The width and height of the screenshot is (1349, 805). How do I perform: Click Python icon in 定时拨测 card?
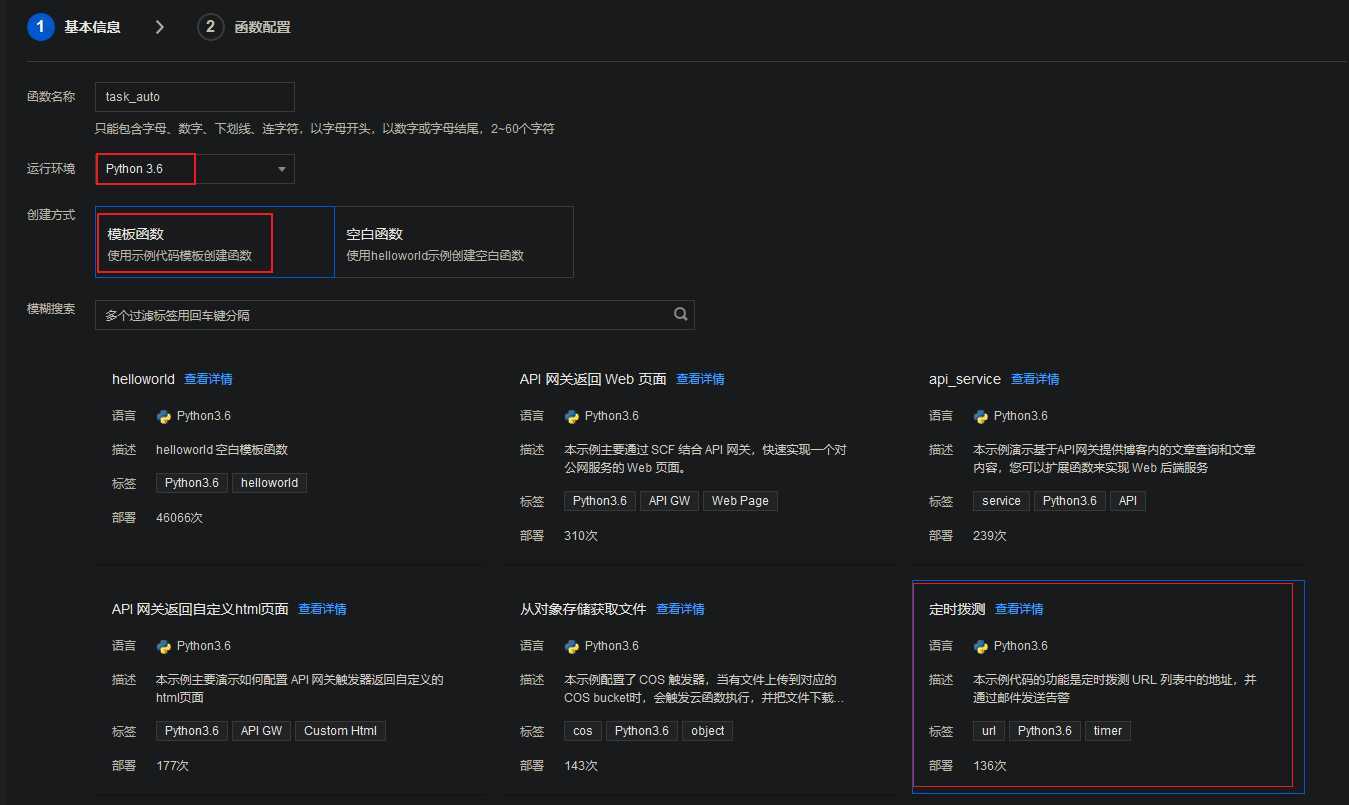981,646
